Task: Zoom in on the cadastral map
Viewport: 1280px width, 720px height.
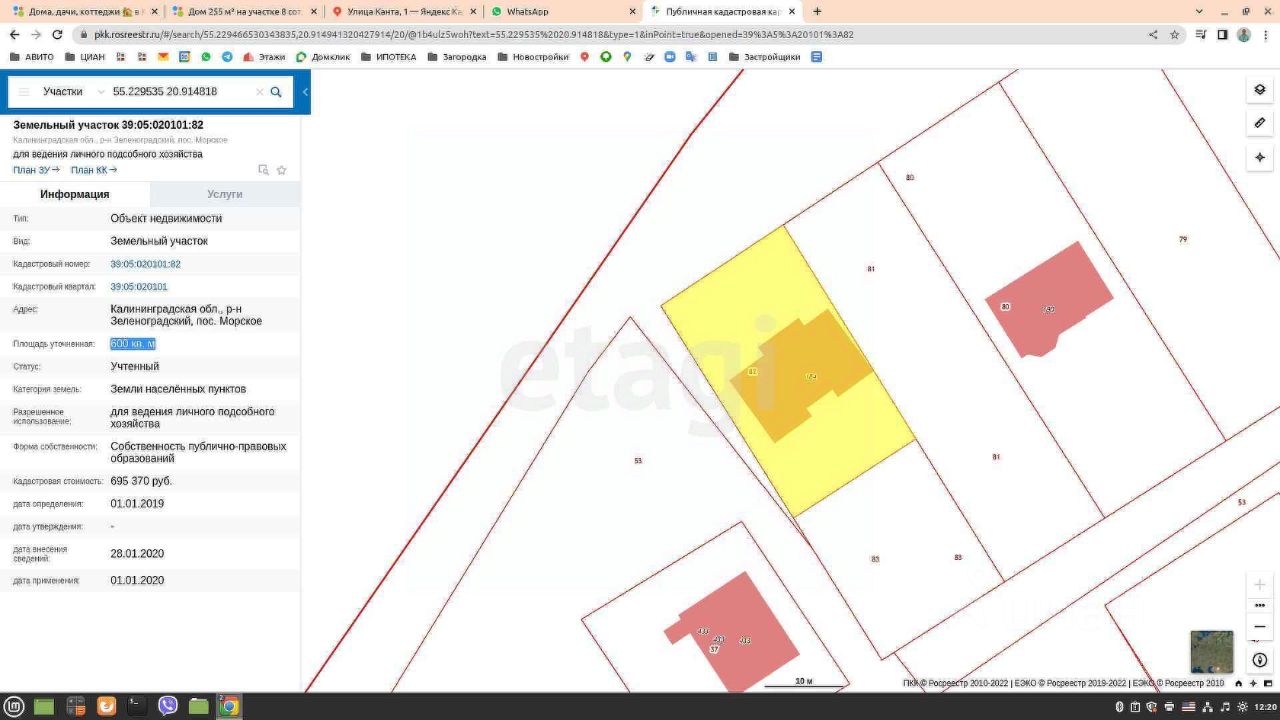Action: pyautogui.click(x=1259, y=584)
